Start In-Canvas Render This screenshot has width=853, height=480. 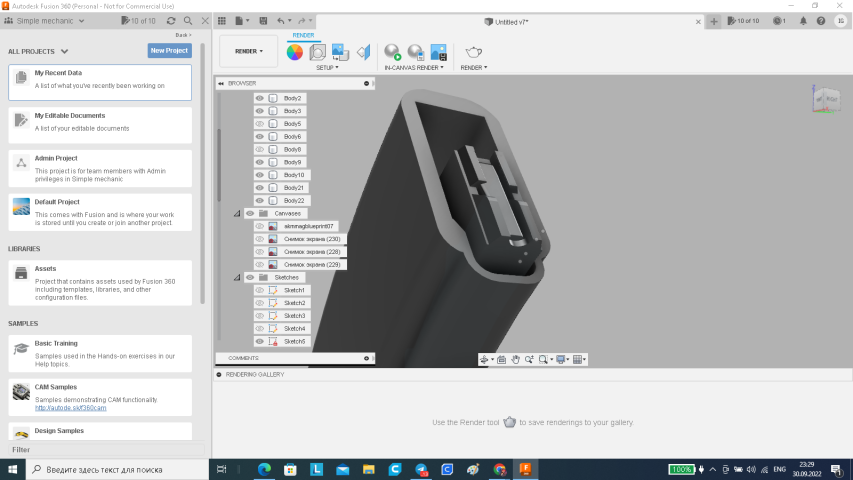pos(392,52)
